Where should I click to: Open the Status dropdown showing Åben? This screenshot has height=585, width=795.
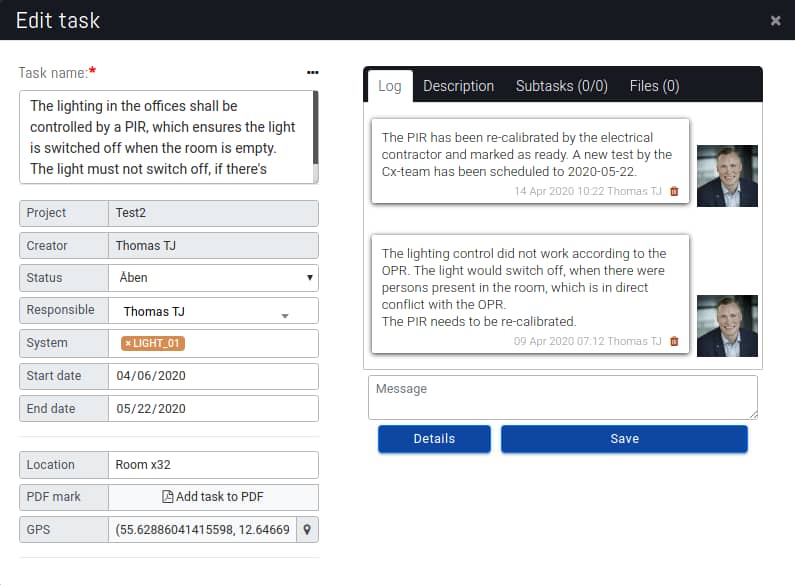pyautogui.click(x=213, y=278)
